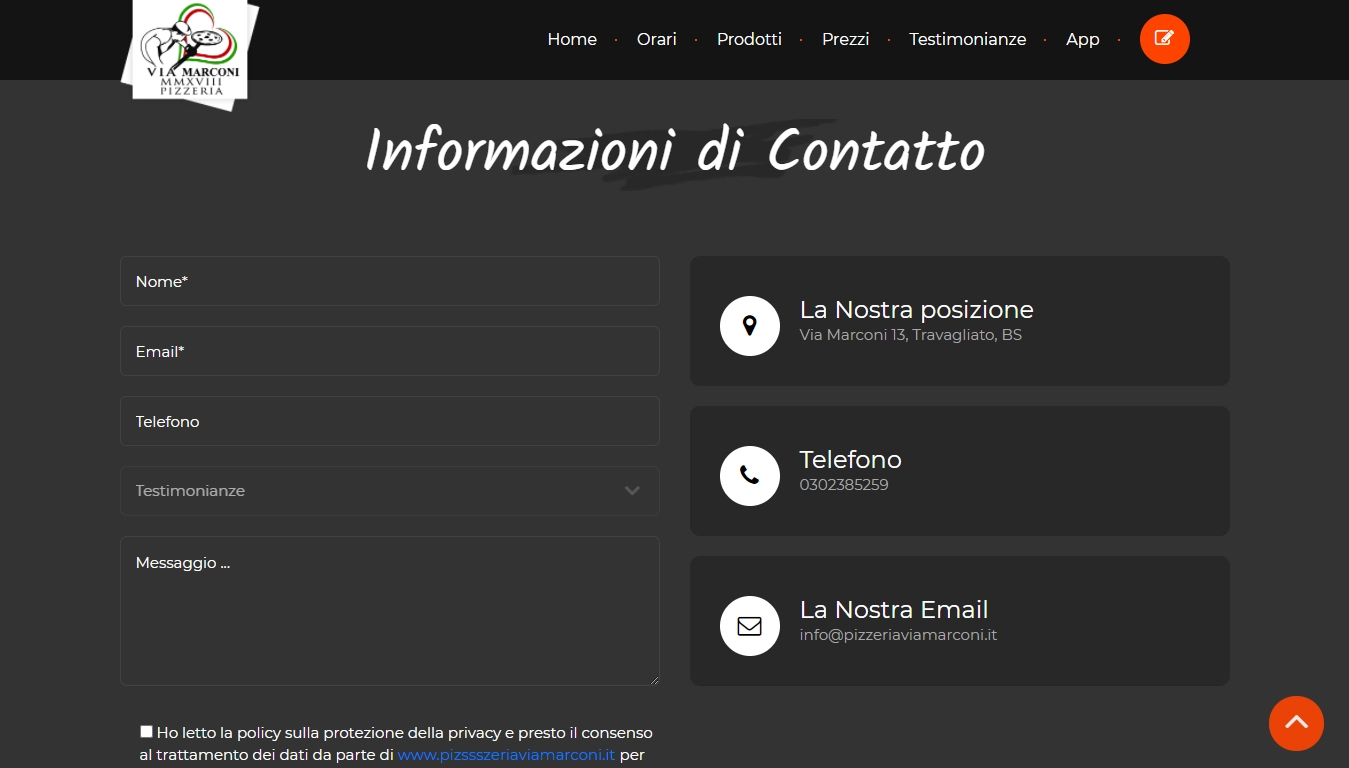Image resolution: width=1349 pixels, height=768 pixels.
Task: Open Testimonianze in the top navigation
Action: [x=967, y=39]
